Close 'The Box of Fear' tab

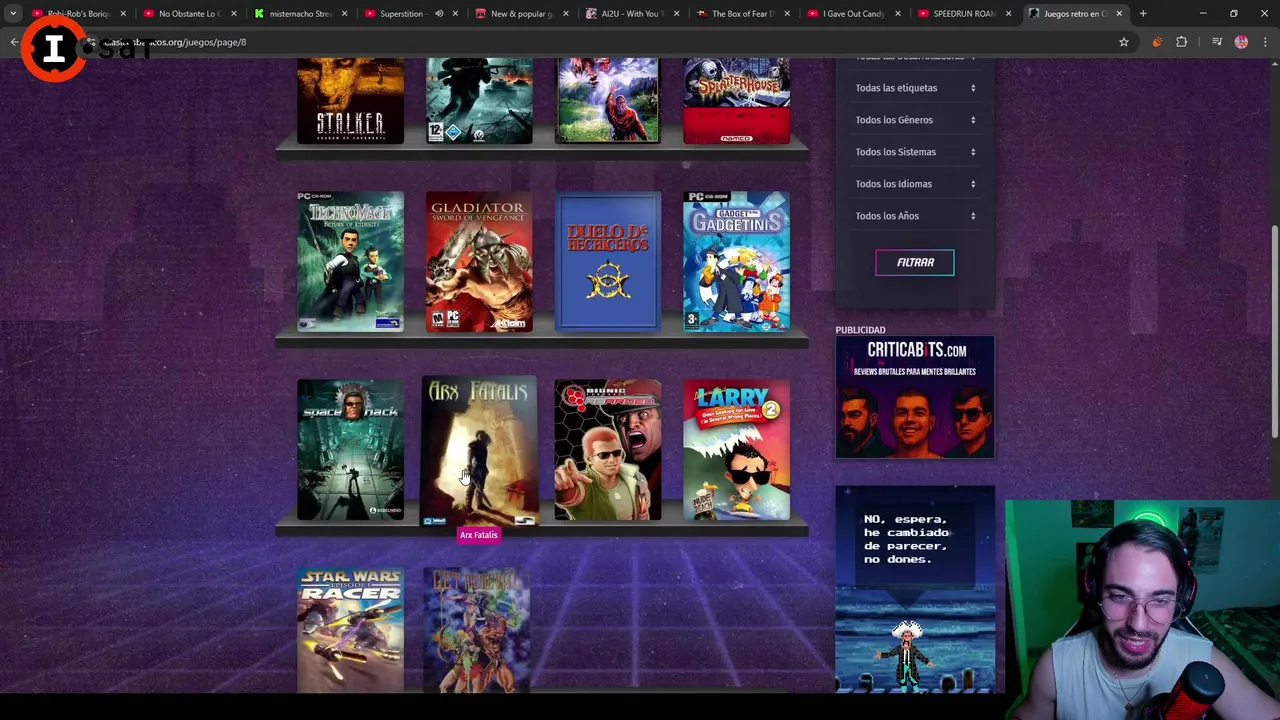pyautogui.click(x=787, y=14)
